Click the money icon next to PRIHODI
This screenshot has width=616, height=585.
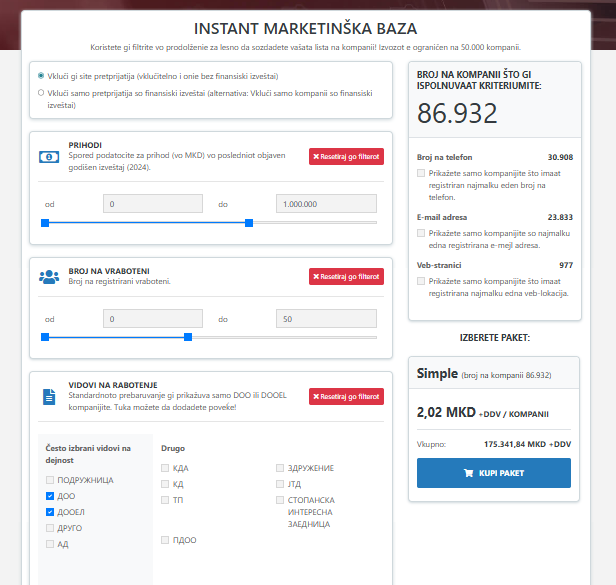49,157
